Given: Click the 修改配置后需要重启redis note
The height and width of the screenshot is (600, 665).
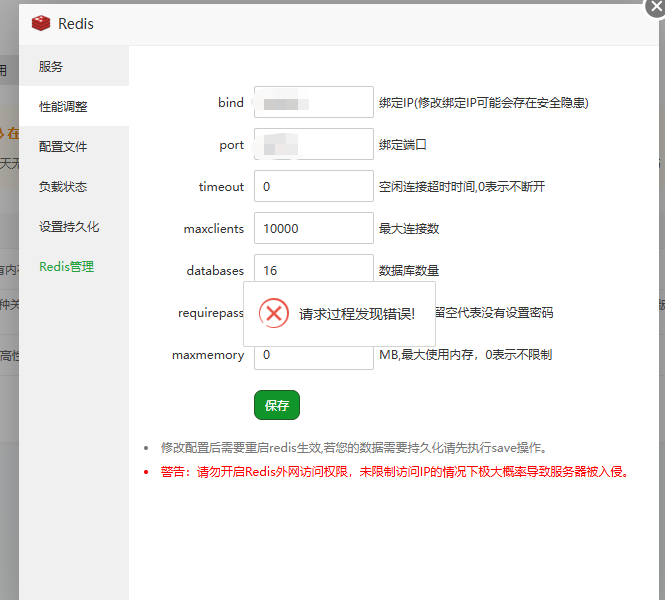Looking at the screenshot, I should click(355, 448).
